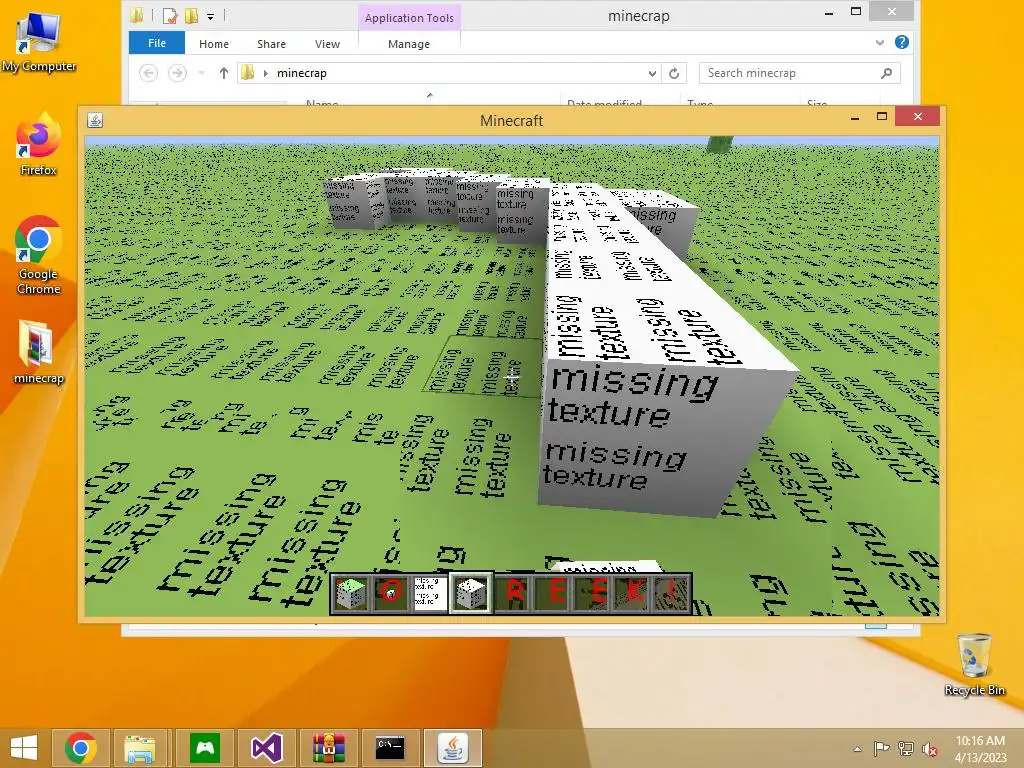Minimize the Minecraft window

[855, 118]
